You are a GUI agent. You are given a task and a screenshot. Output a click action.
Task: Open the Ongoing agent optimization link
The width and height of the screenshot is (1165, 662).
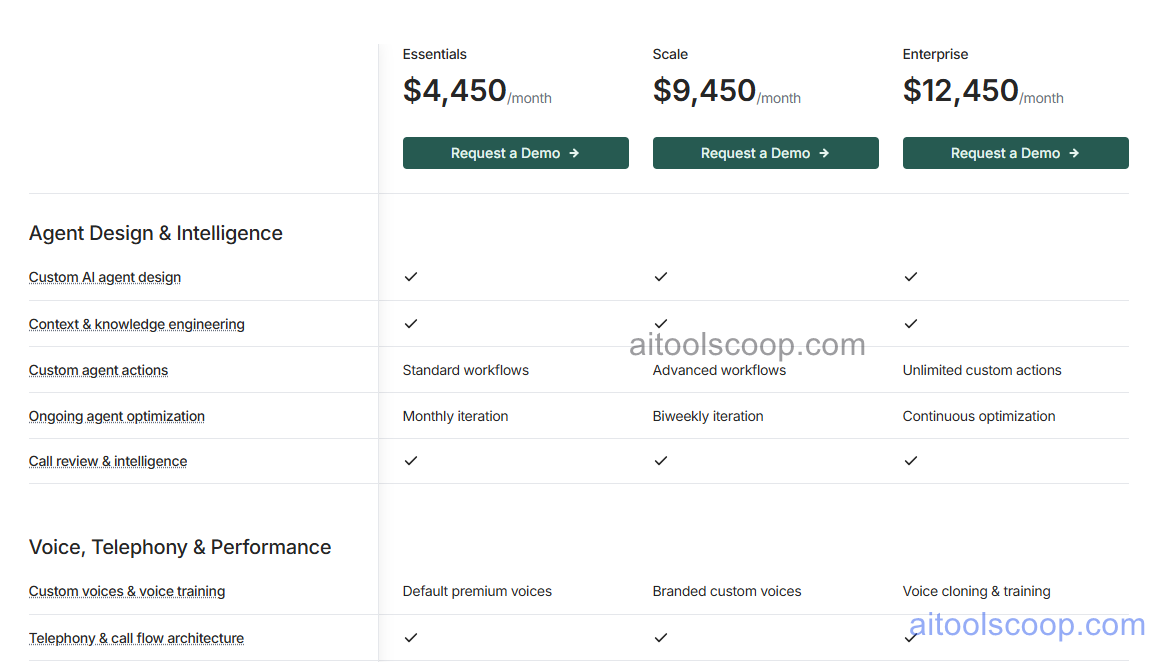coord(116,416)
